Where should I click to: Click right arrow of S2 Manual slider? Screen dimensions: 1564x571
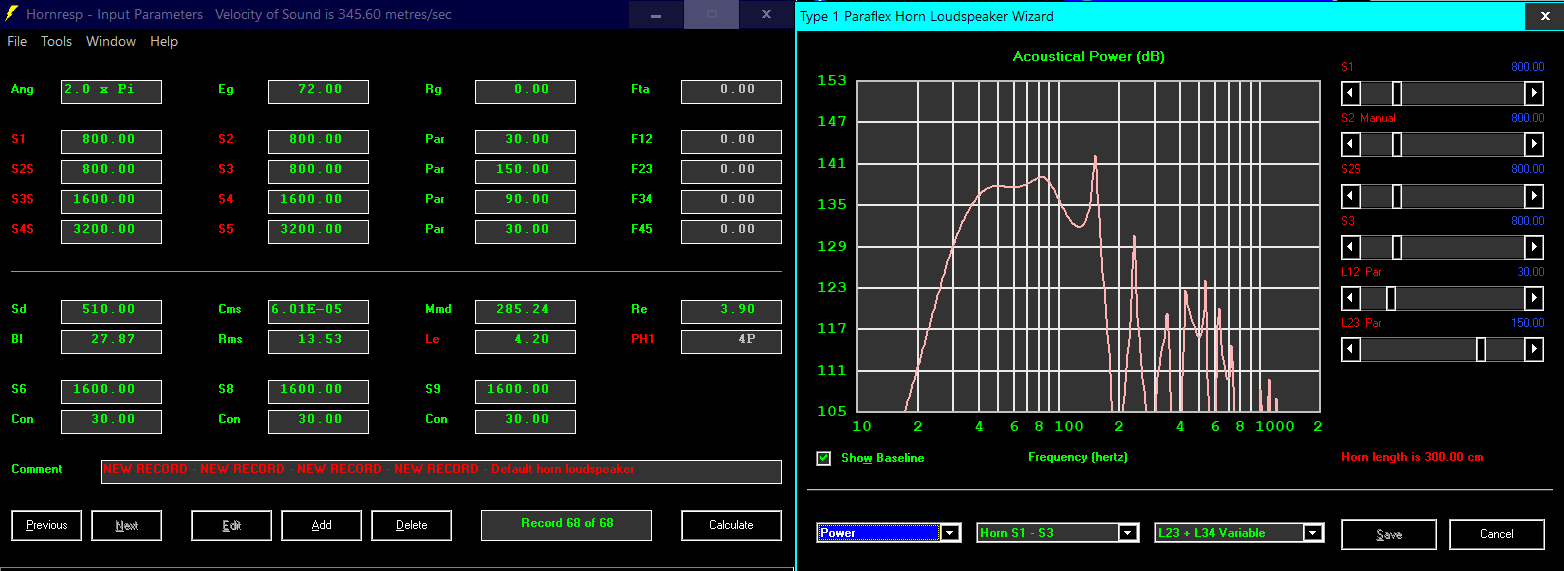click(1534, 145)
